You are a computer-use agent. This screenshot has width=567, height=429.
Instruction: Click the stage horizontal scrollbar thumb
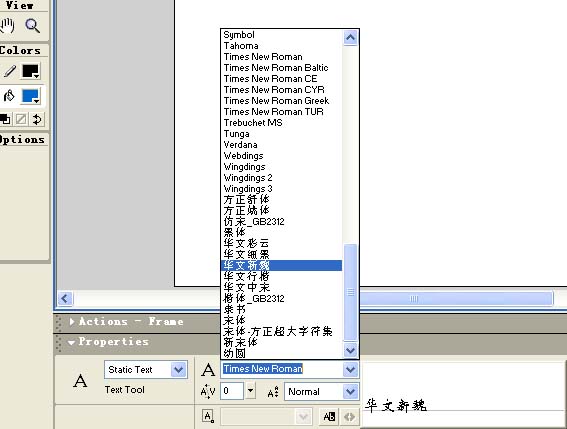click(x=456, y=299)
